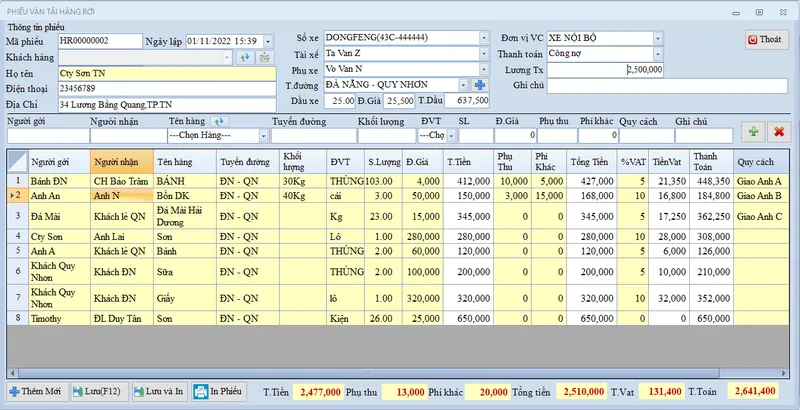
Task: Click the refresh customer icon beside Khách hàng
Action: click(x=245, y=58)
